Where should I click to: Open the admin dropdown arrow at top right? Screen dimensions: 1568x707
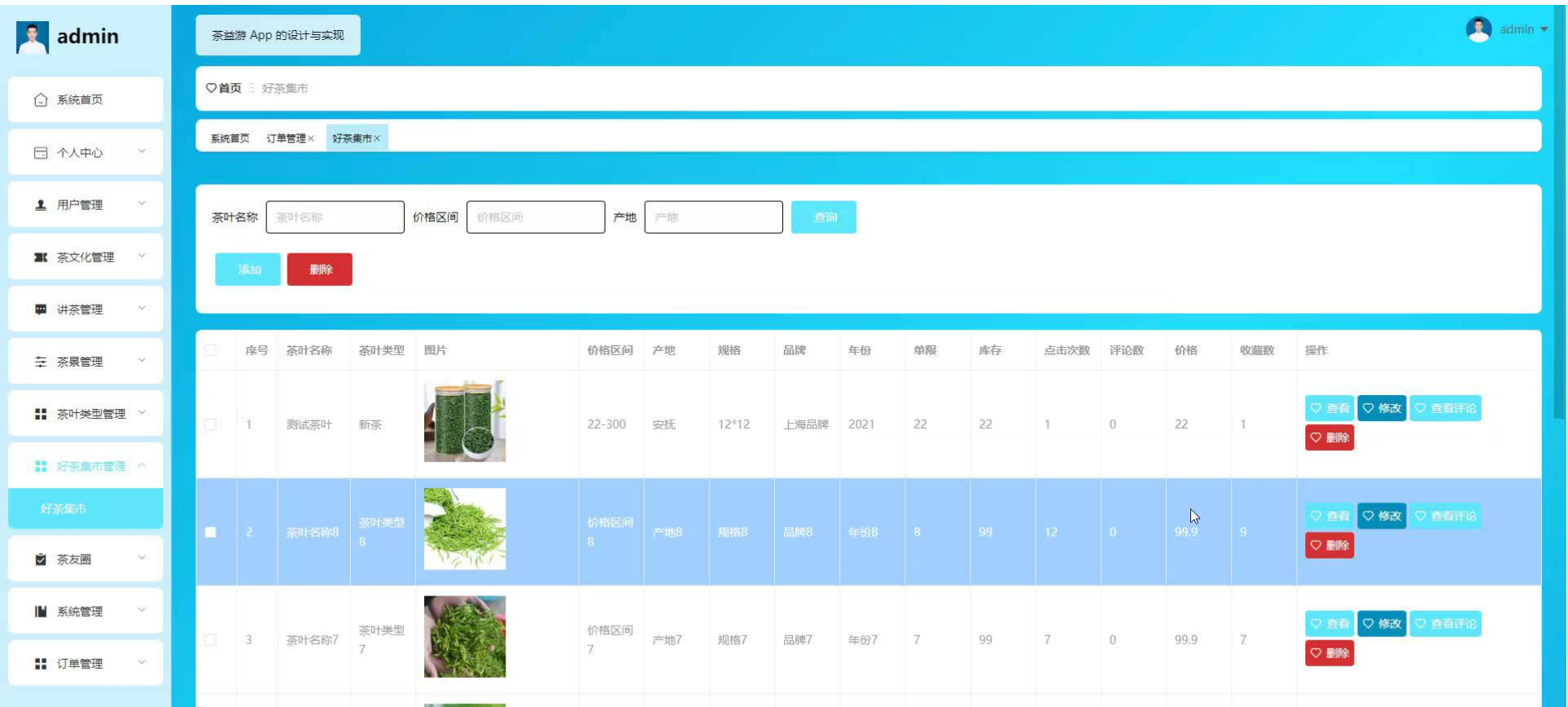tap(1544, 29)
